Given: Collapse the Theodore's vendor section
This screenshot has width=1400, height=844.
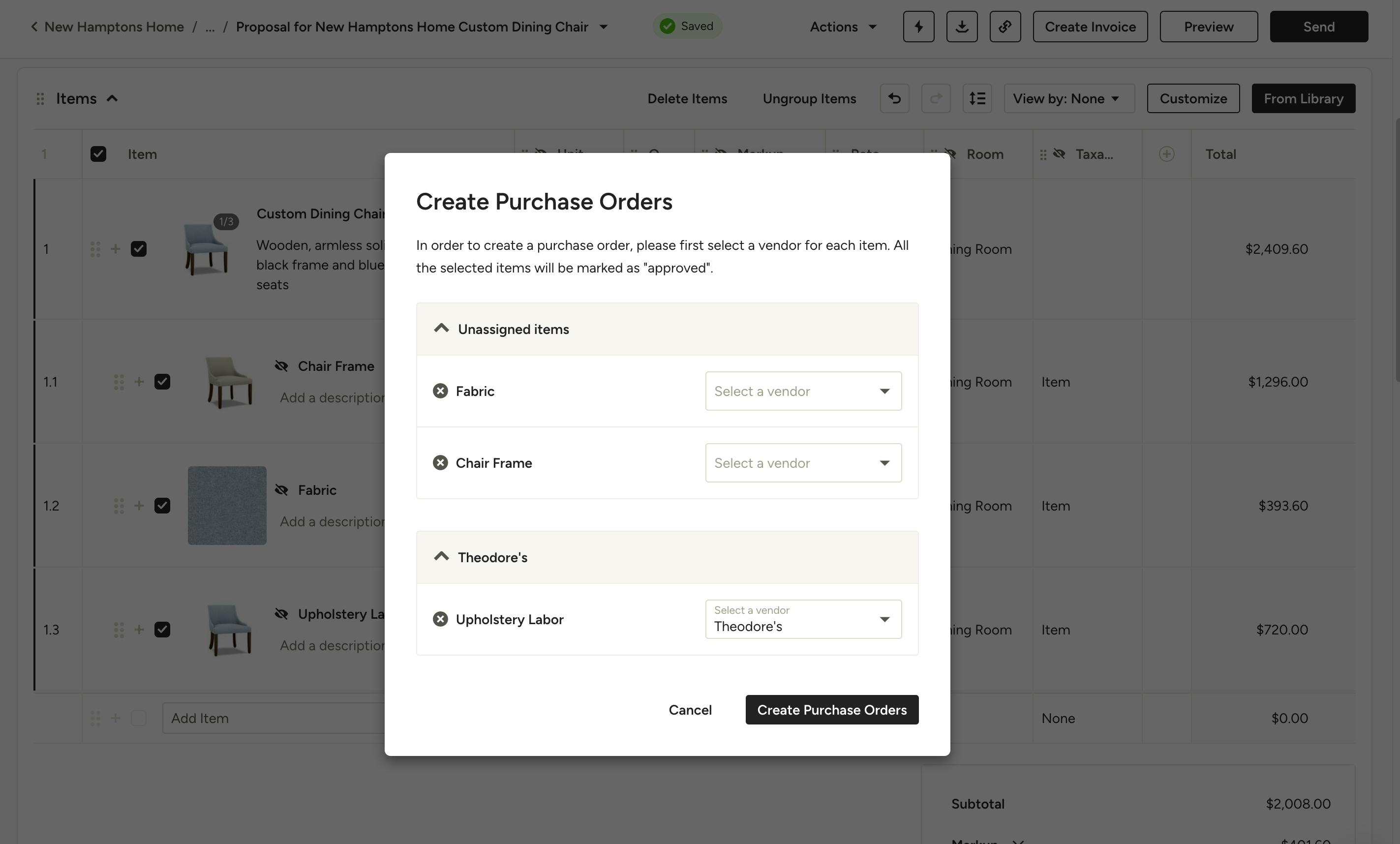Looking at the screenshot, I should tap(441, 557).
